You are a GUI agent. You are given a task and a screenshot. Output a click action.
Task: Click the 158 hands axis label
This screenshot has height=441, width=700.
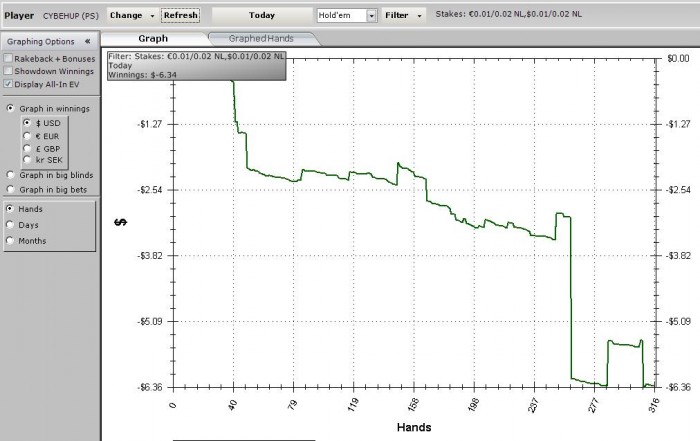coord(413,404)
